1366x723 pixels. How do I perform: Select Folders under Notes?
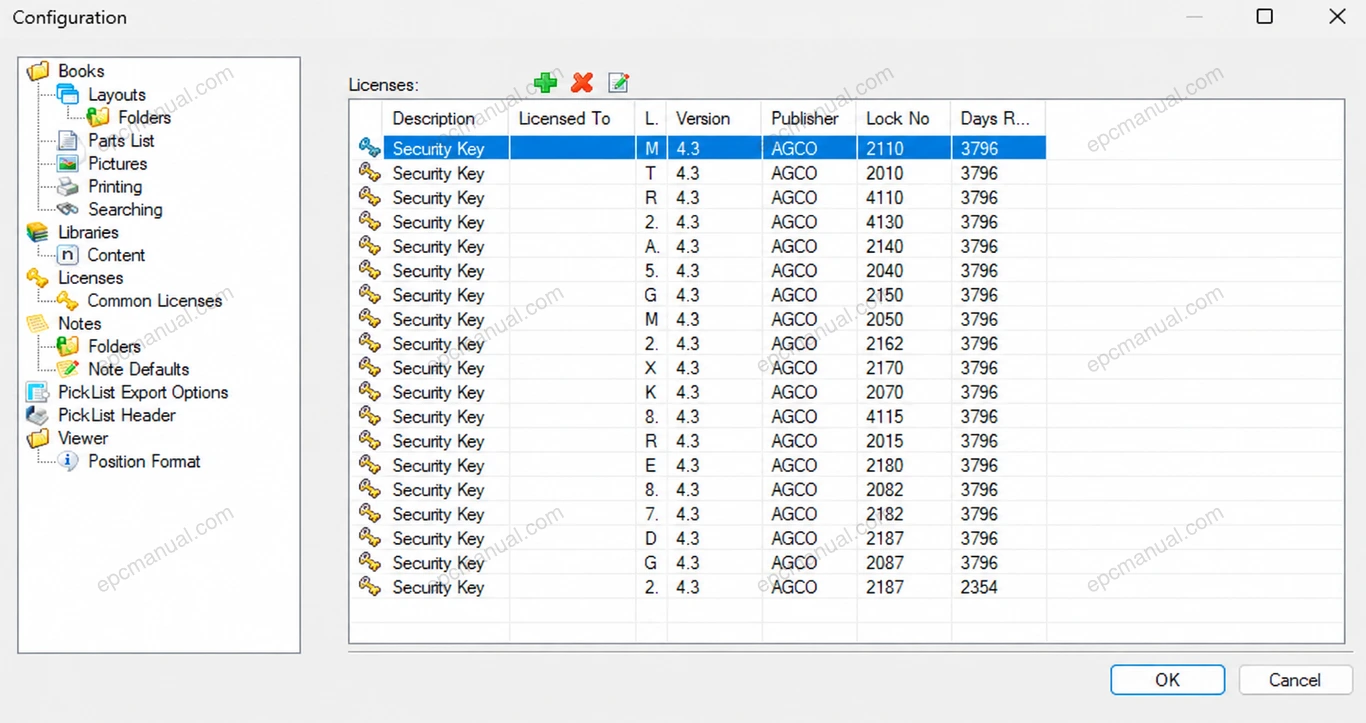pos(114,346)
